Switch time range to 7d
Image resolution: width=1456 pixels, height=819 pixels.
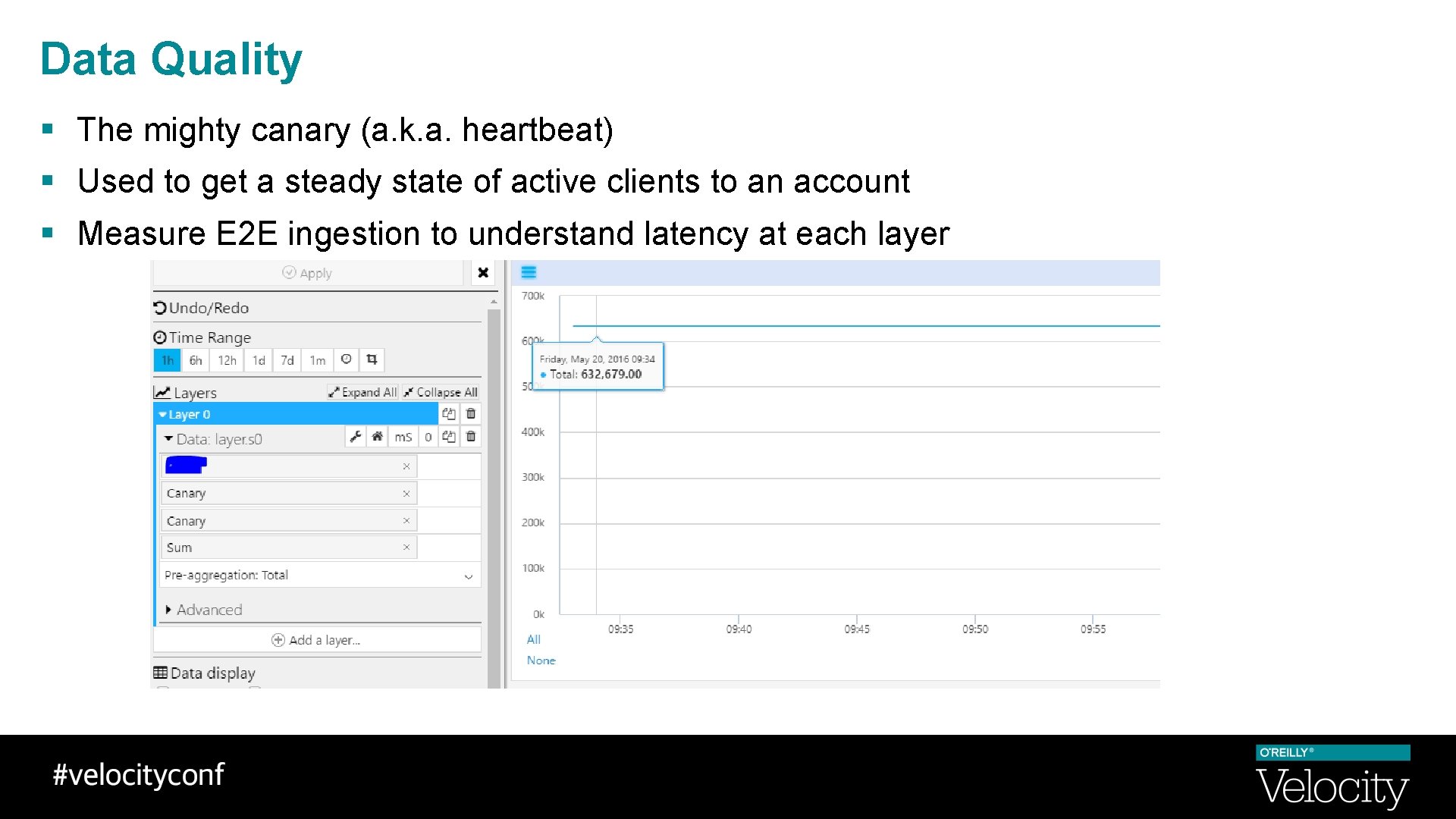pos(287,360)
